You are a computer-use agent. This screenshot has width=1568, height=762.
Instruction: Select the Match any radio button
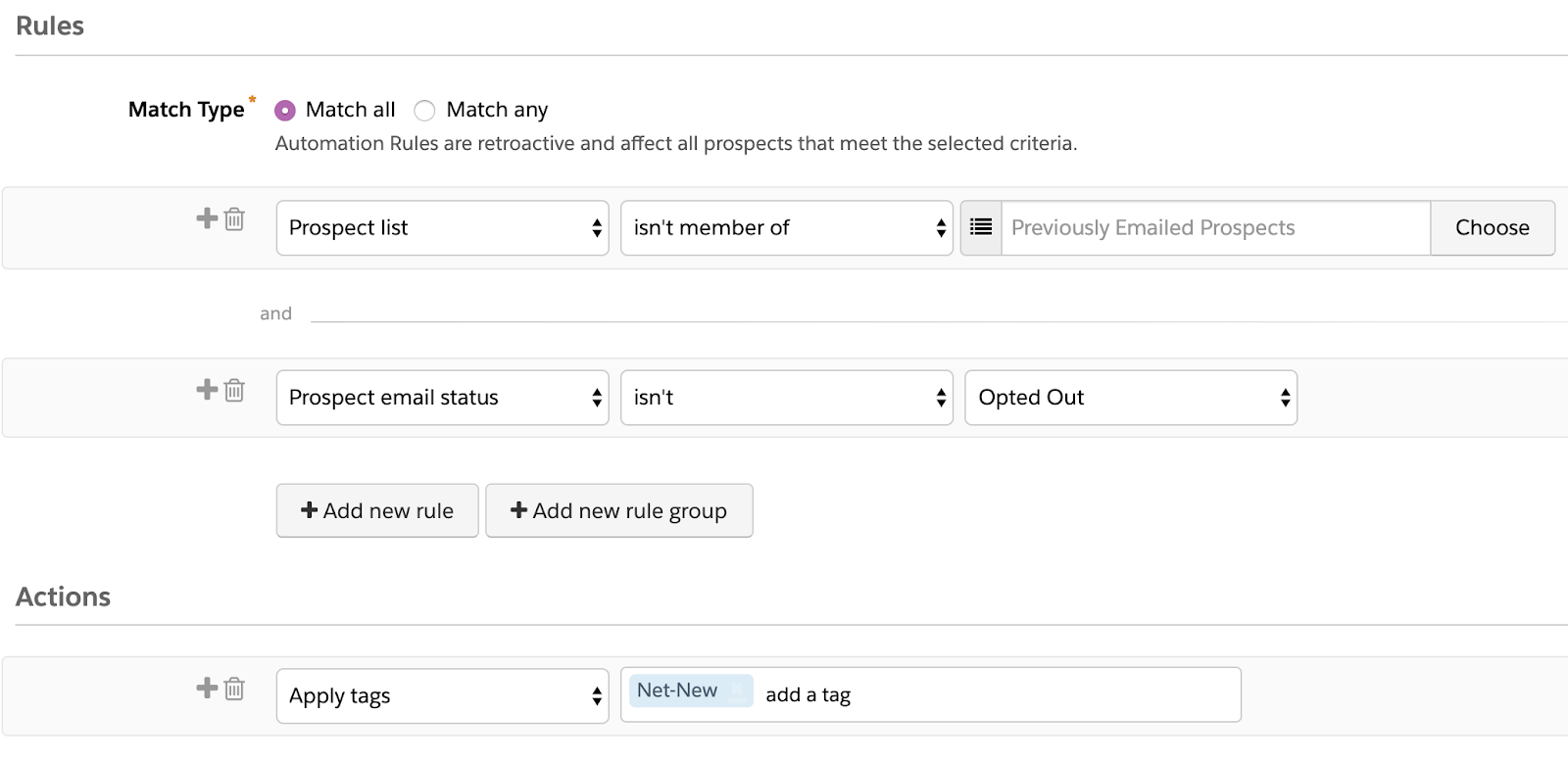click(424, 111)
